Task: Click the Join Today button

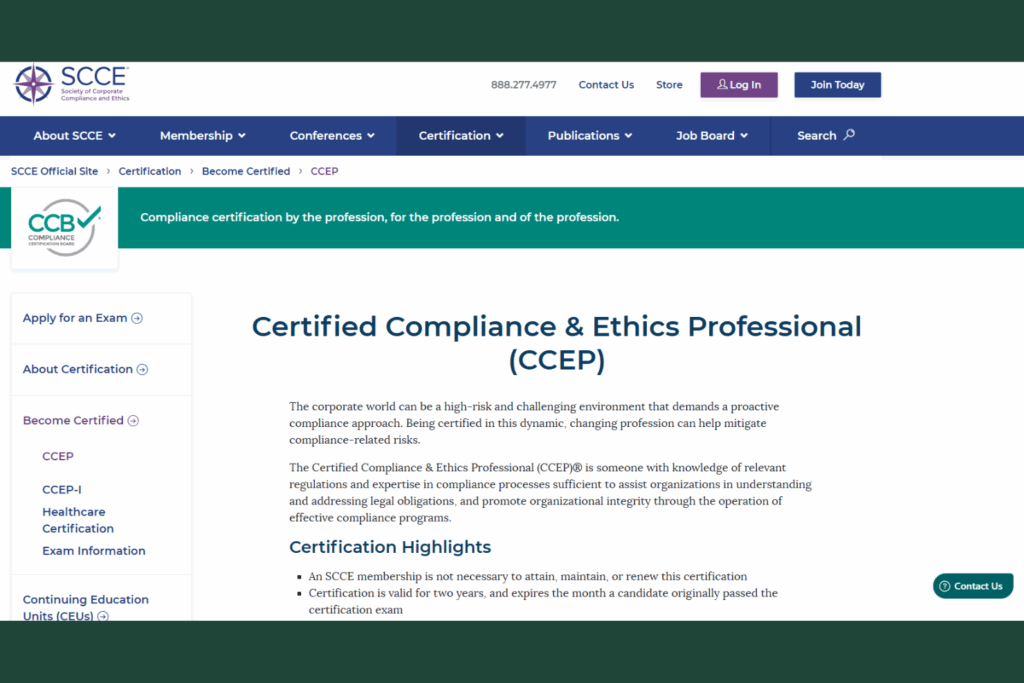Action: pyautogui.click(x=837, y=85)
